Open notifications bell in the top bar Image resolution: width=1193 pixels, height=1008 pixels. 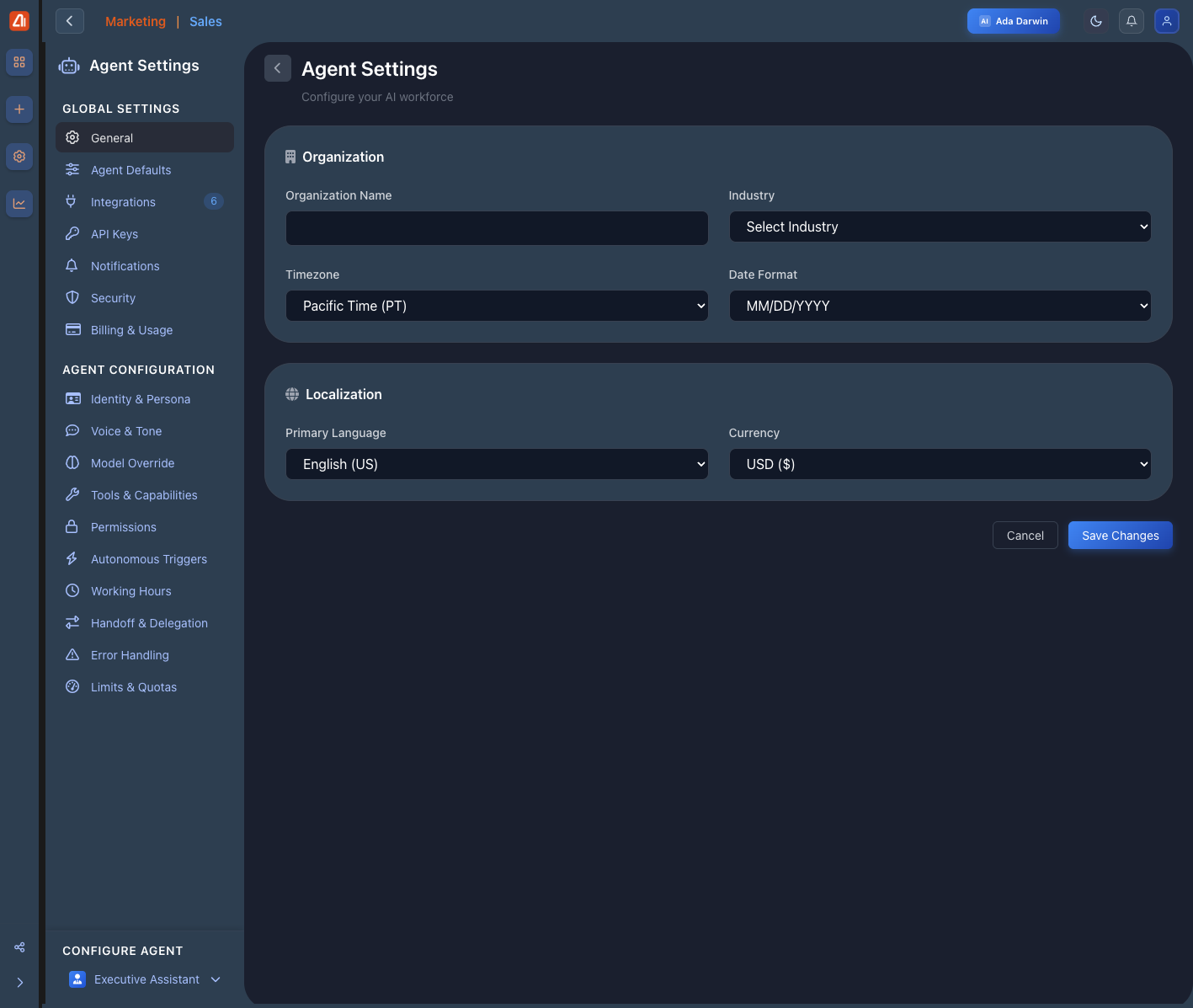pos(1132,21)
